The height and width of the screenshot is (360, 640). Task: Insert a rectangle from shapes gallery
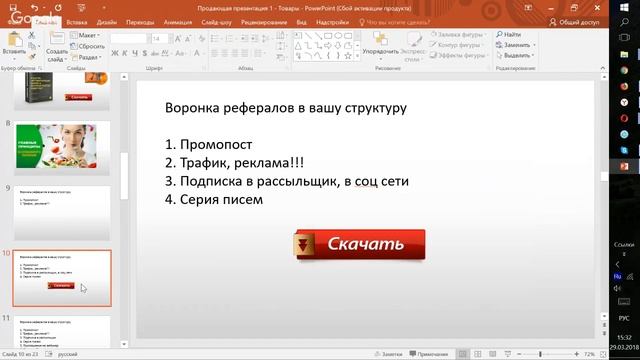[328, 36]
